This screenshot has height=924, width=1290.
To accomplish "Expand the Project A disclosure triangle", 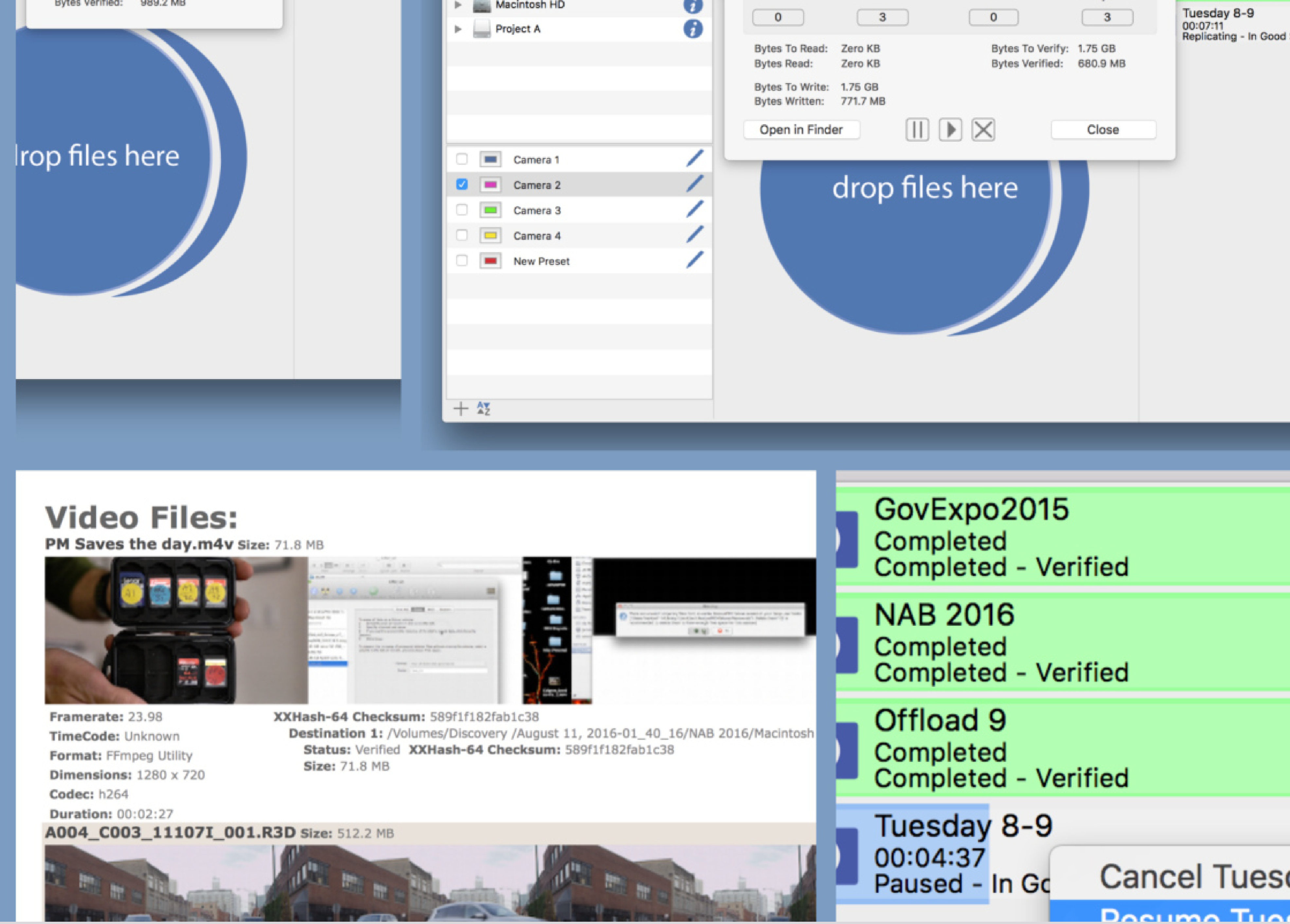I will tap(458, 28).
